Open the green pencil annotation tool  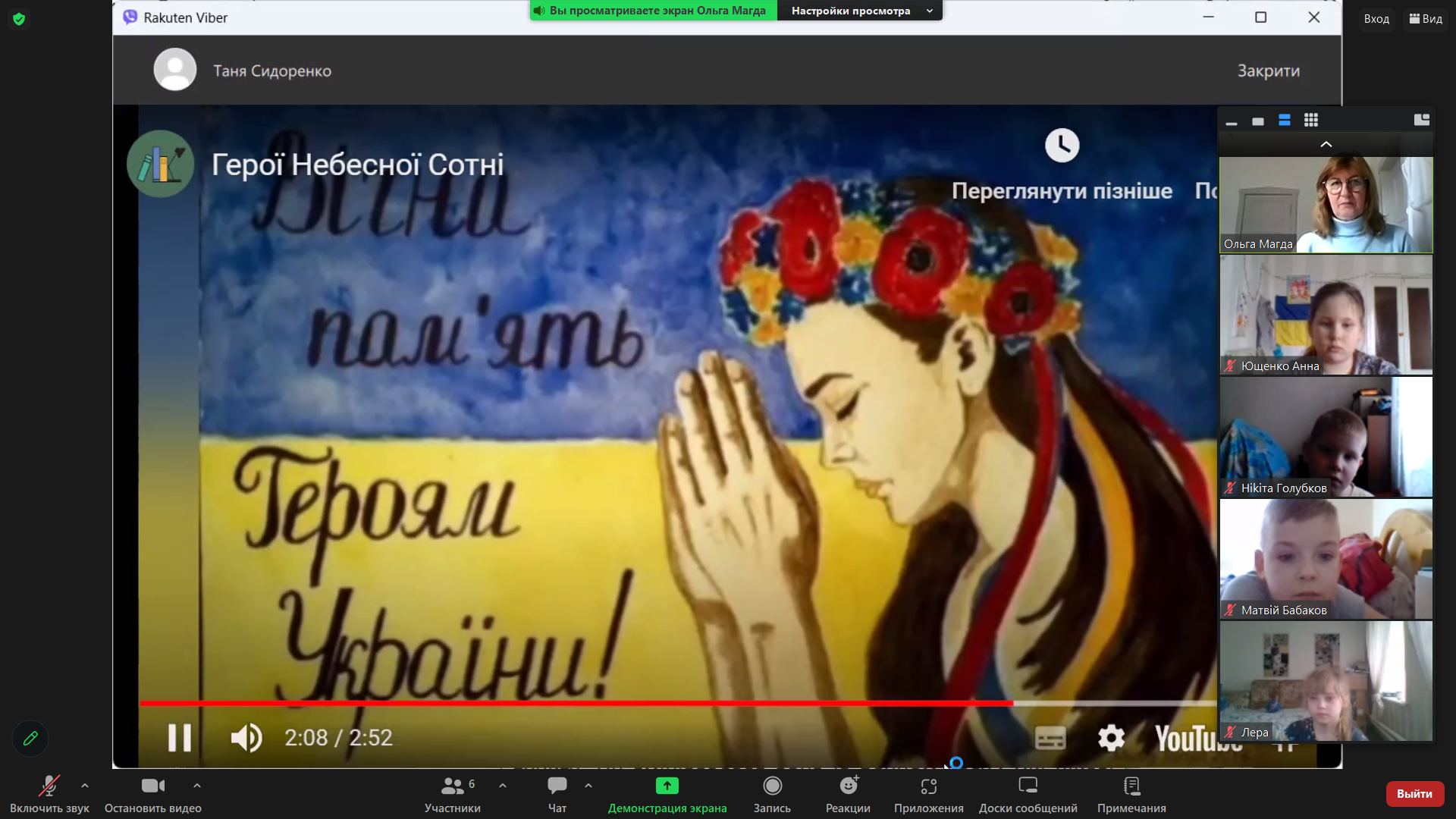coord(30,738)
